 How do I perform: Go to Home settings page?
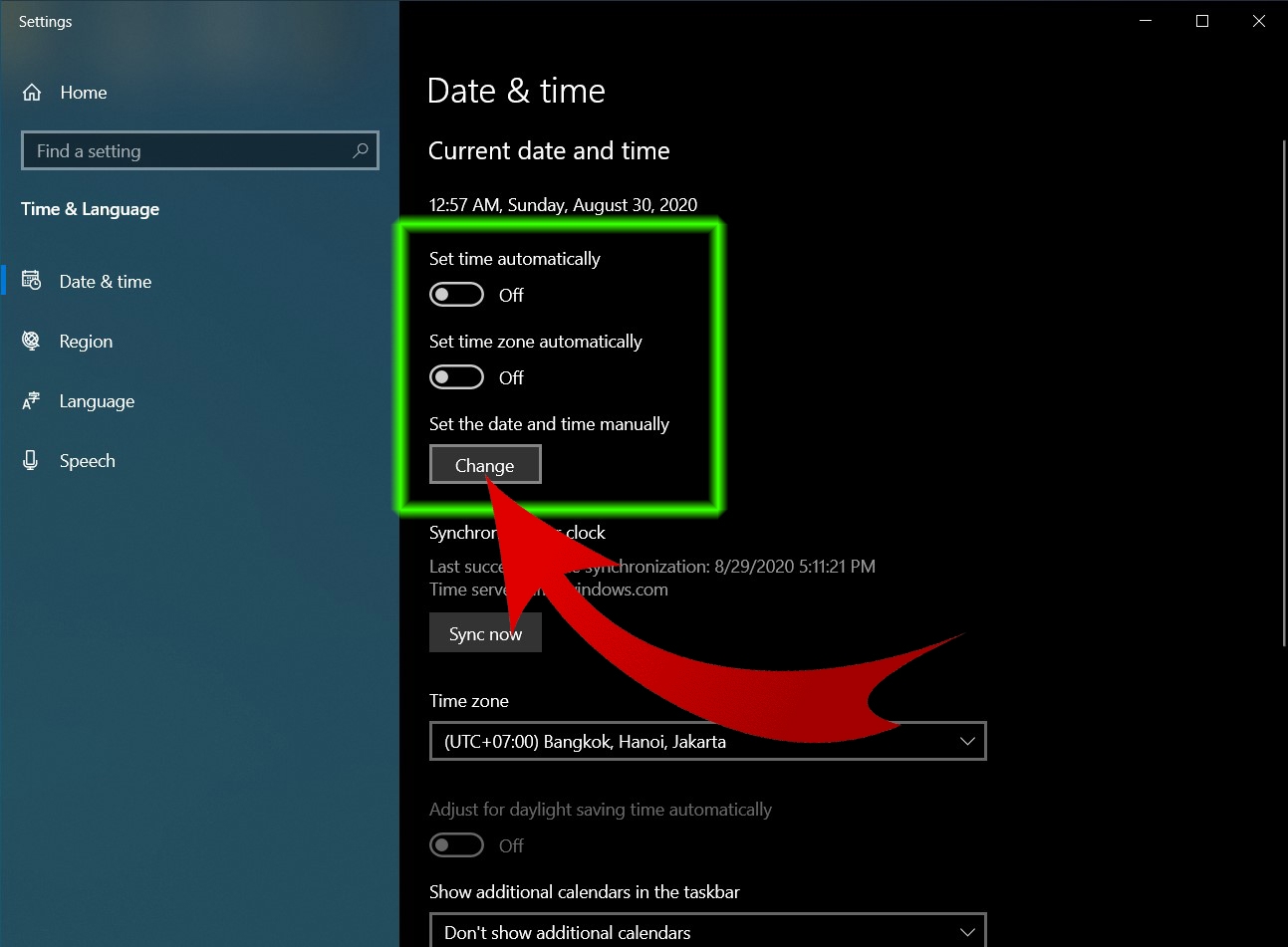pos(84,93)
